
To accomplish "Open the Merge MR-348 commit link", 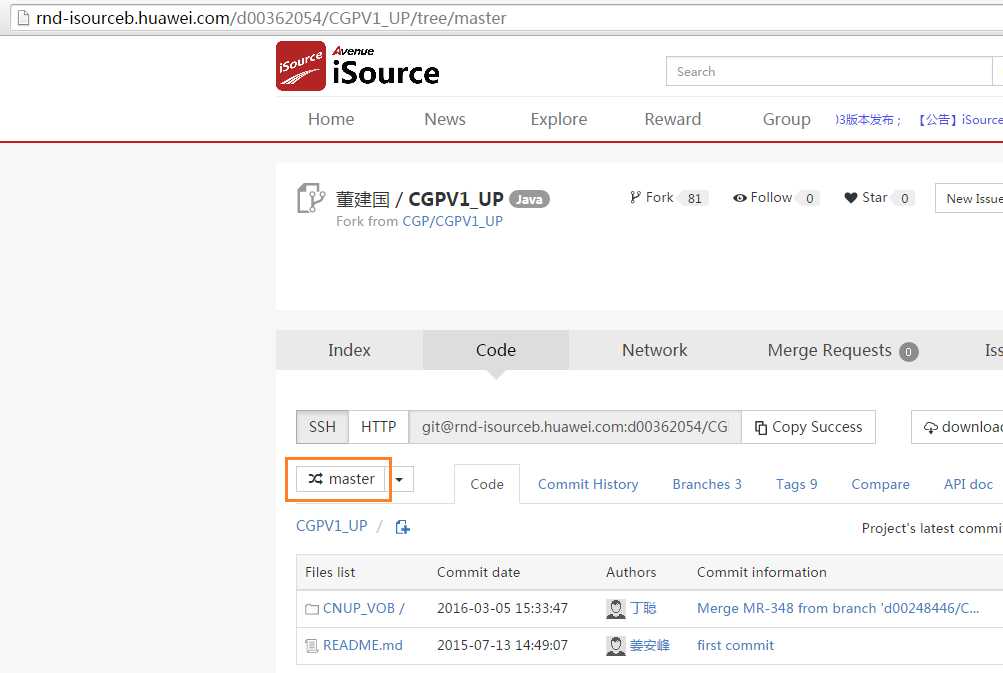I will click(x=838, y=608).
